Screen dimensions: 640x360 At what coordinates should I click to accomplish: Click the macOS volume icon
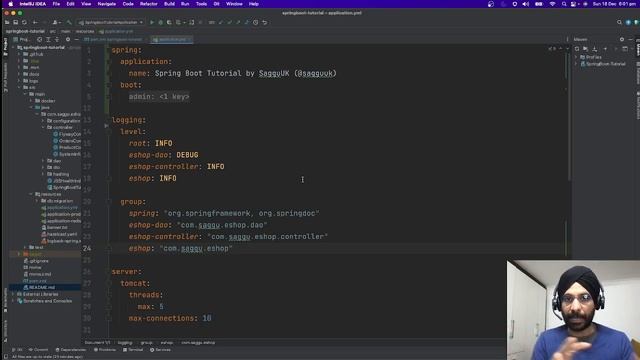(x=526, y=4)
